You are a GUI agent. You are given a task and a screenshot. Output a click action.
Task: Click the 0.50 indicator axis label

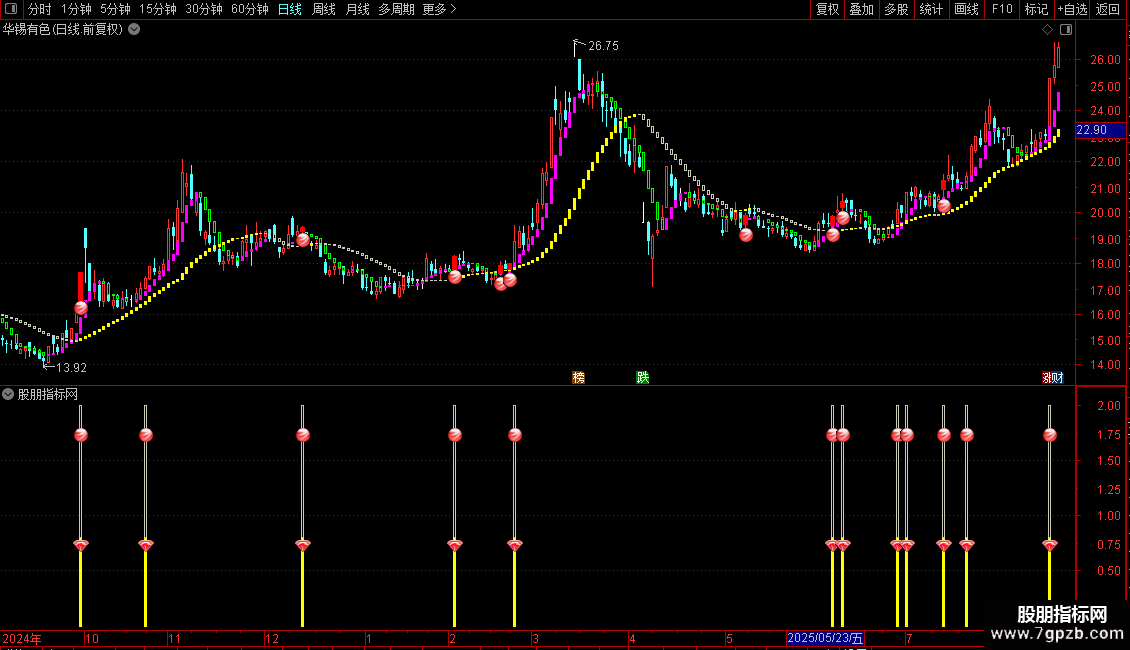pos(1109,571)
